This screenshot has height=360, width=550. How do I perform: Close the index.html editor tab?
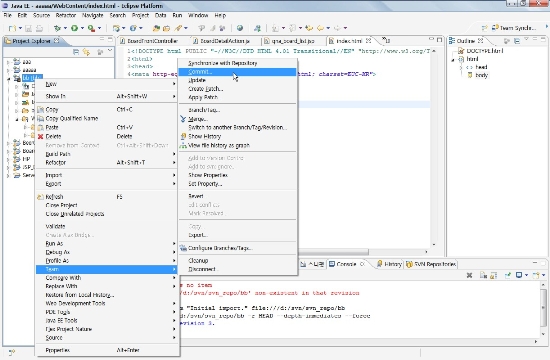[368, 41]
